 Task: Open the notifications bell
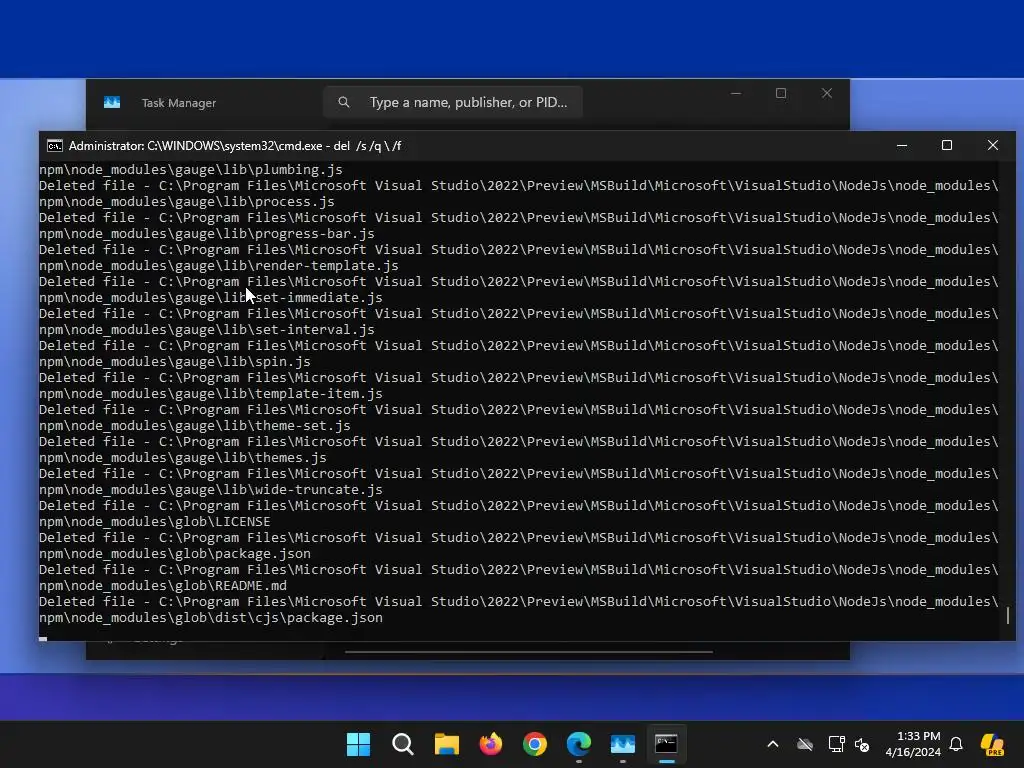click(956, 744)
